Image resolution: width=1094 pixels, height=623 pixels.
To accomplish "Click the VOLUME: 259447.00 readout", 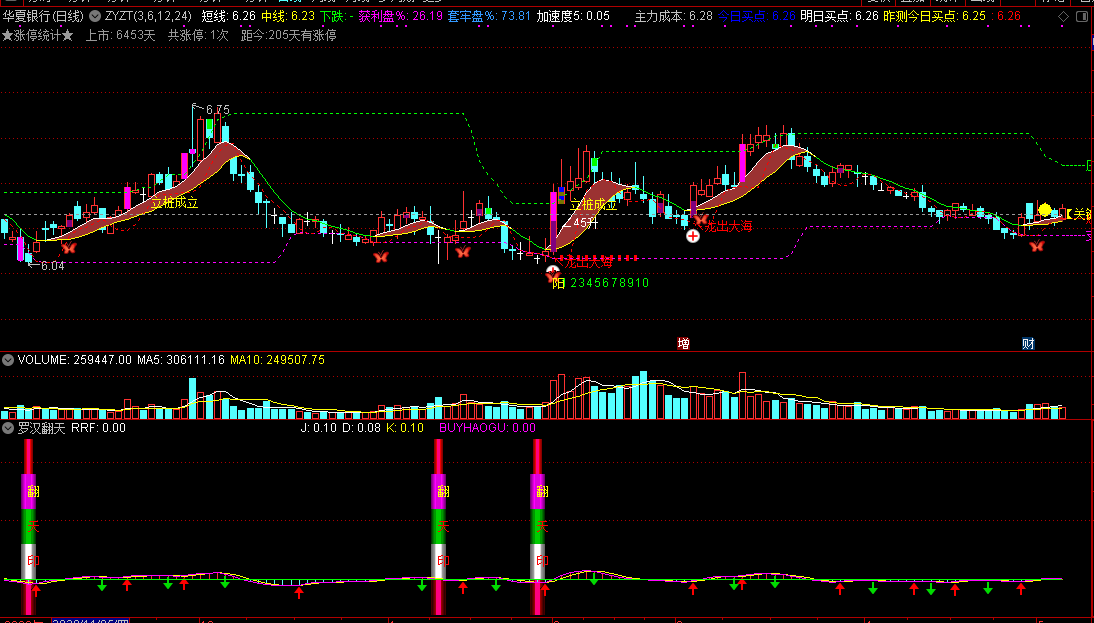I will point(75,360).
